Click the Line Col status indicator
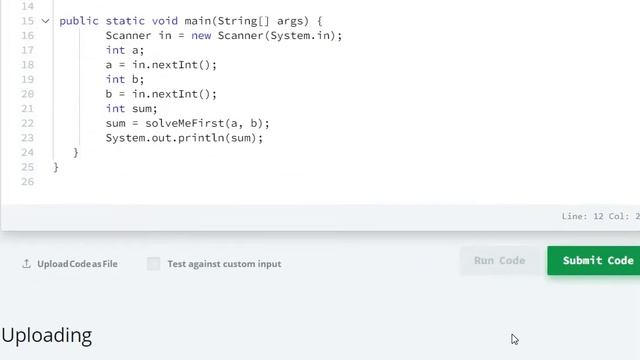 click(600, 216)
